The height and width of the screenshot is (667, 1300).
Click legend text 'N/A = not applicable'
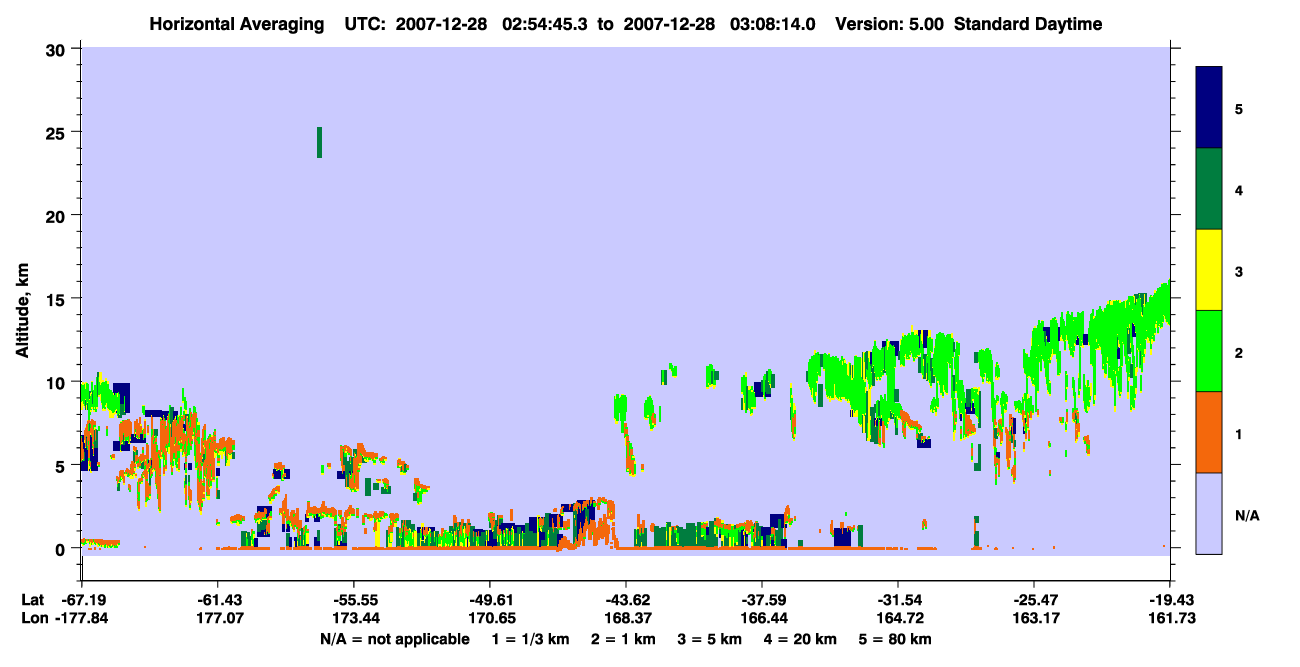[x=394, y=639]
